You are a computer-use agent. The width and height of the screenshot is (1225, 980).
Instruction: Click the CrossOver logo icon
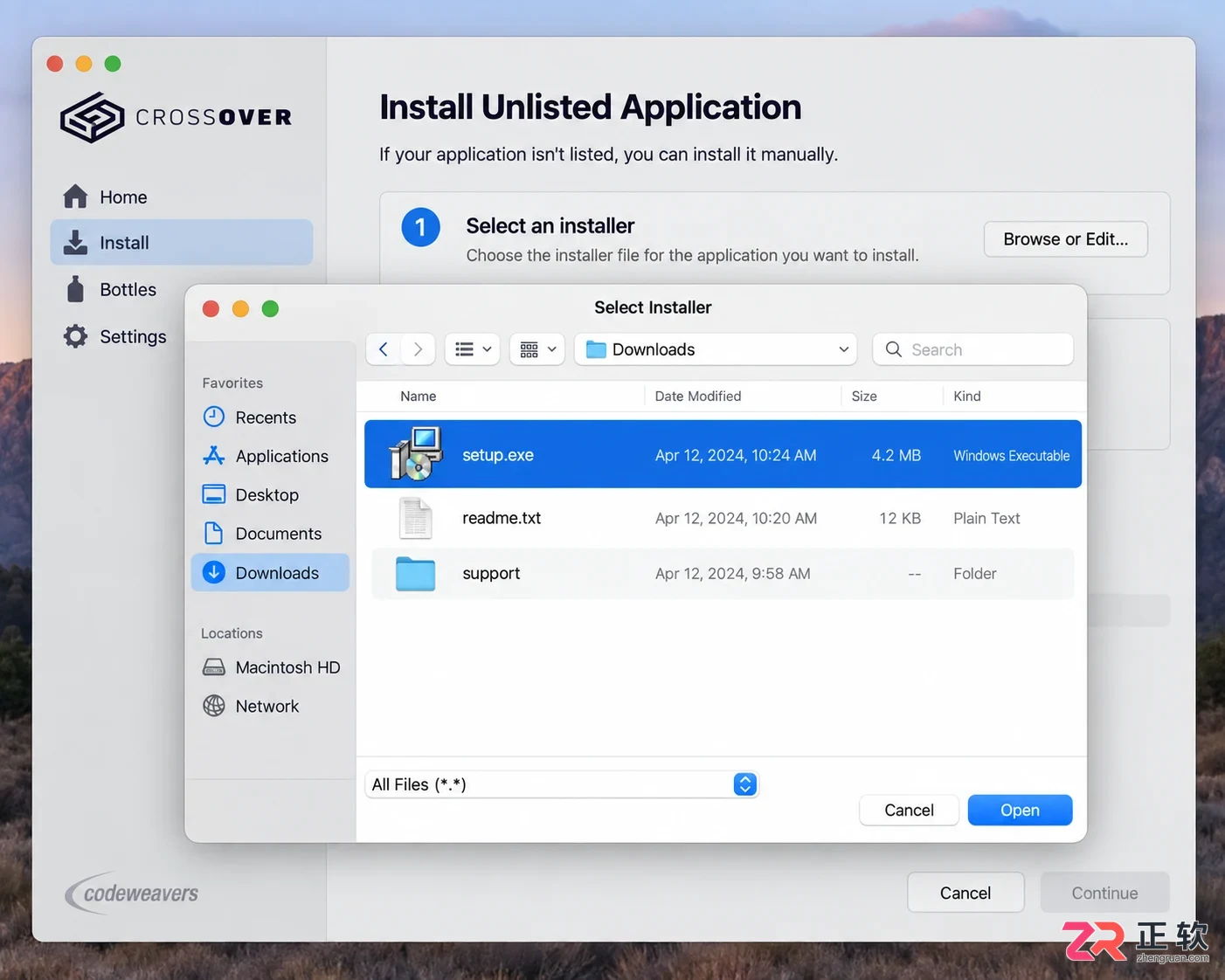pos(92,117)
